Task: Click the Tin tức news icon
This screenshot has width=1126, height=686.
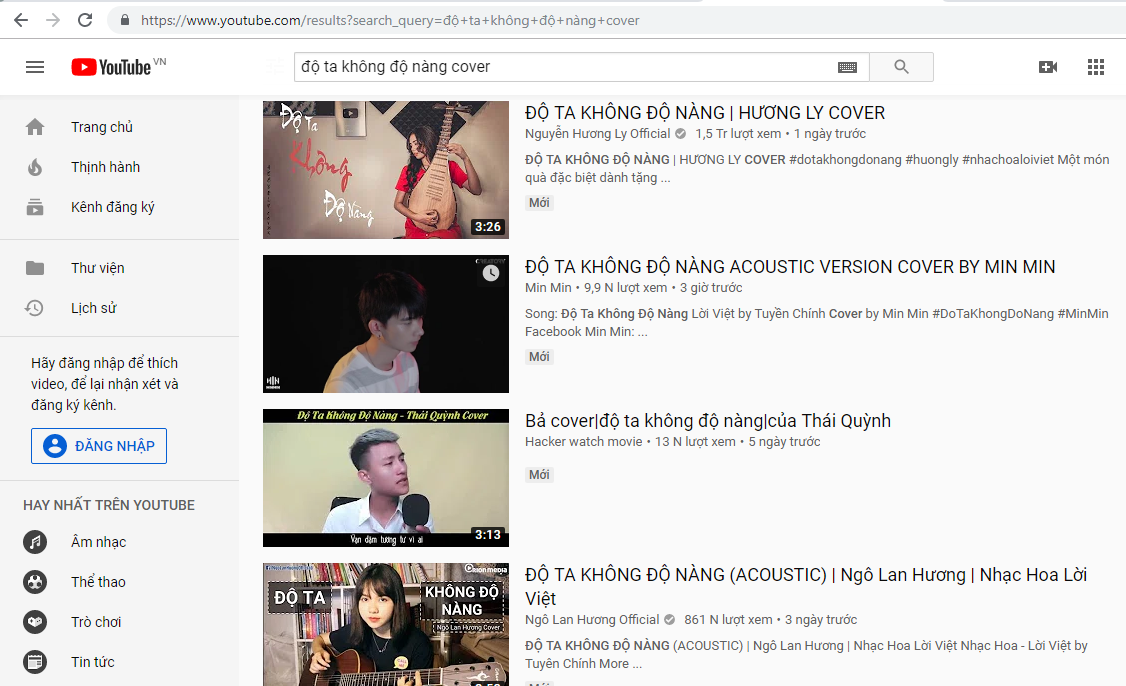Action: click(34, 662)
